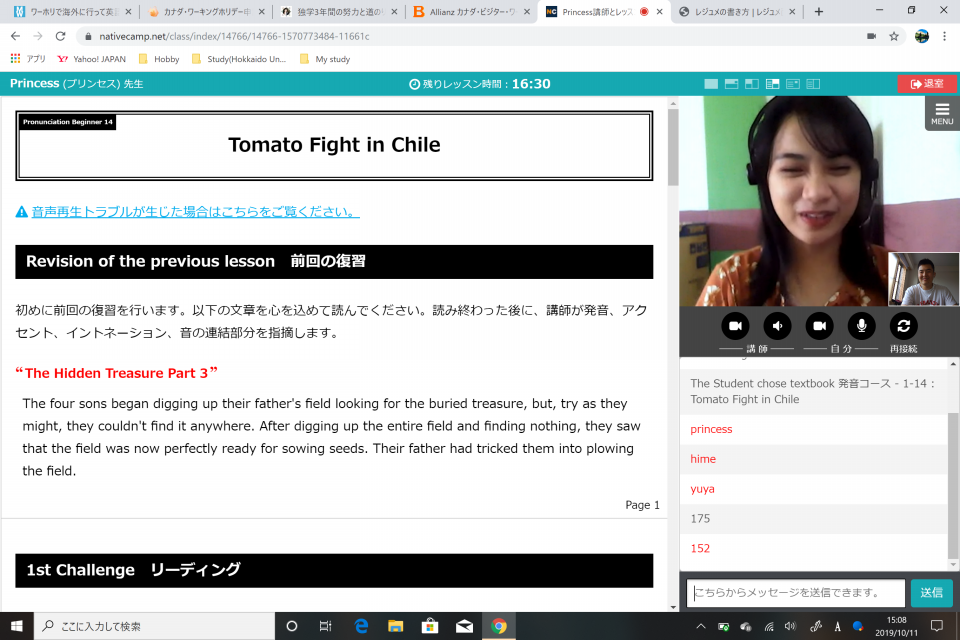Open the Yahoo! JAPAN bookmark
Screen dimensions: 960x640
pyautogui.click(x=91, y=59)
